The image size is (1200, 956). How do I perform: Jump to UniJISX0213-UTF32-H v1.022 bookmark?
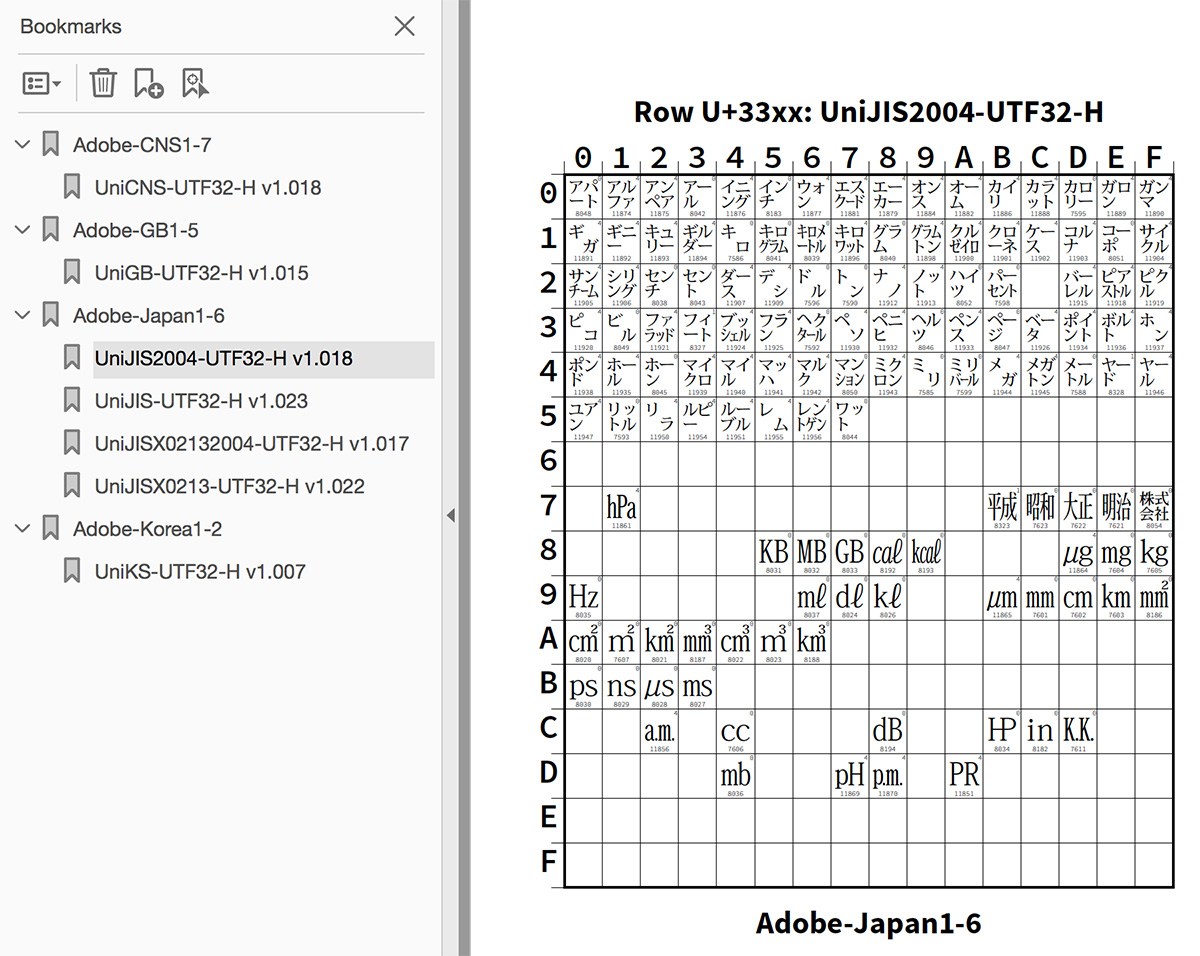coord(229,487)
